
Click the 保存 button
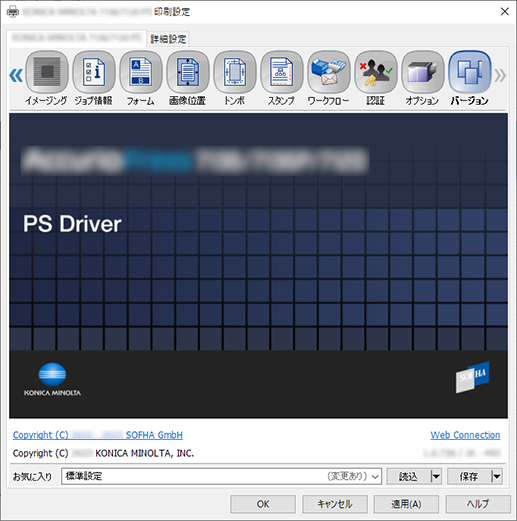tap(469, 476)
